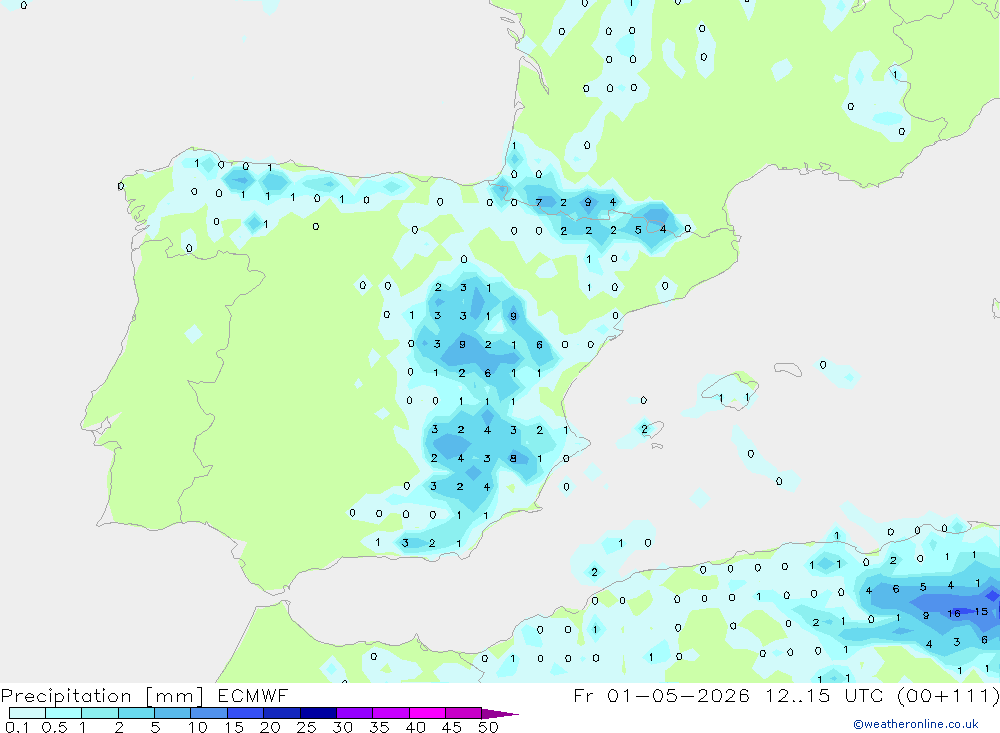
Task: Click the '8' rainfall value near Valencia
Action: 513,458
